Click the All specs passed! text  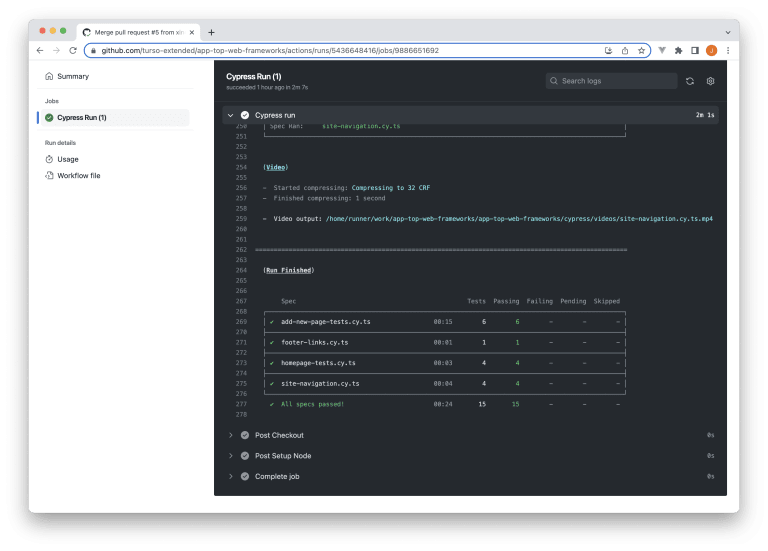pyautogui.click(x=312, y=404)
